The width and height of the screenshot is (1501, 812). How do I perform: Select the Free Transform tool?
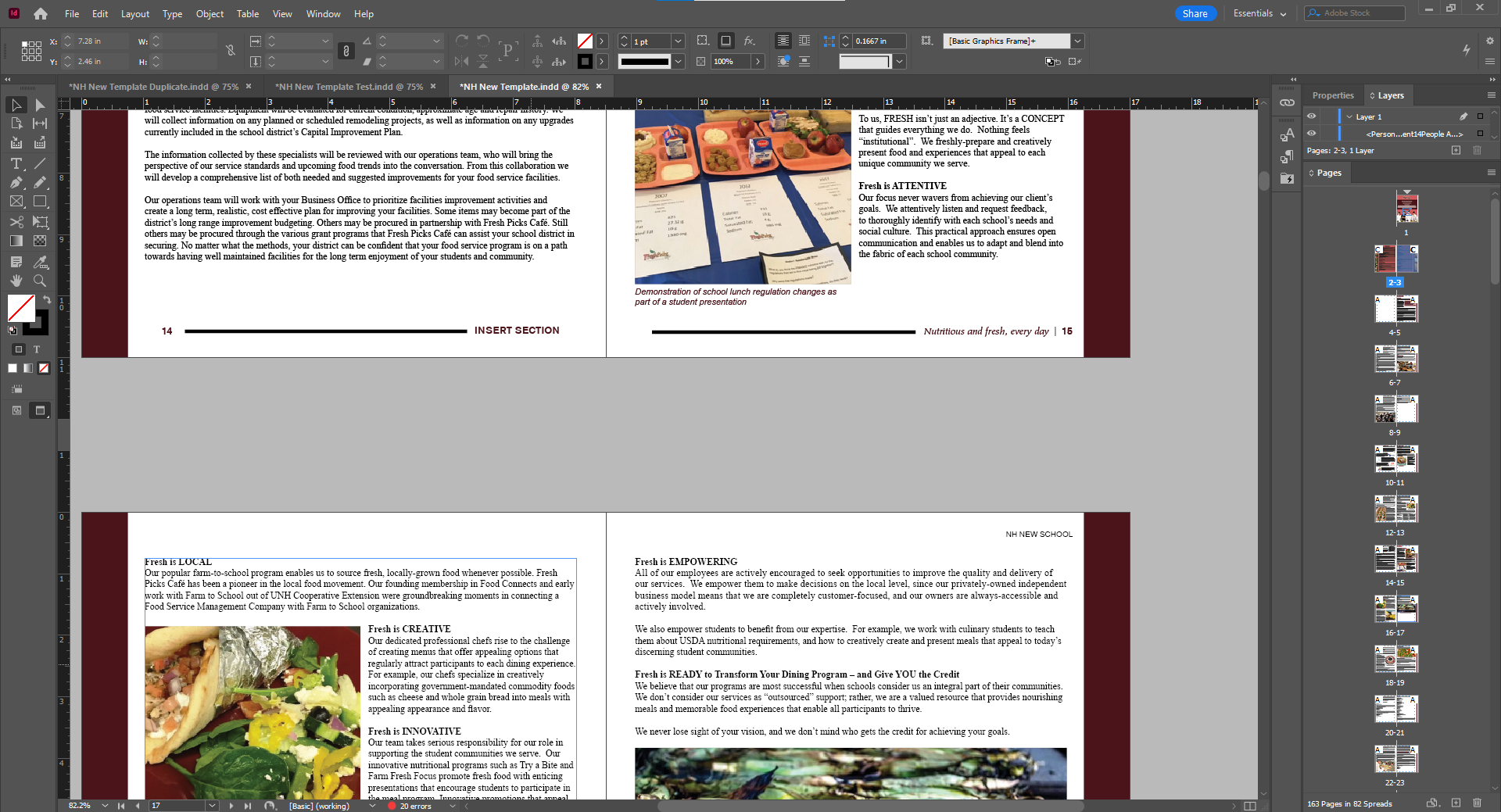pyautogui.click(x=40, y=222)
